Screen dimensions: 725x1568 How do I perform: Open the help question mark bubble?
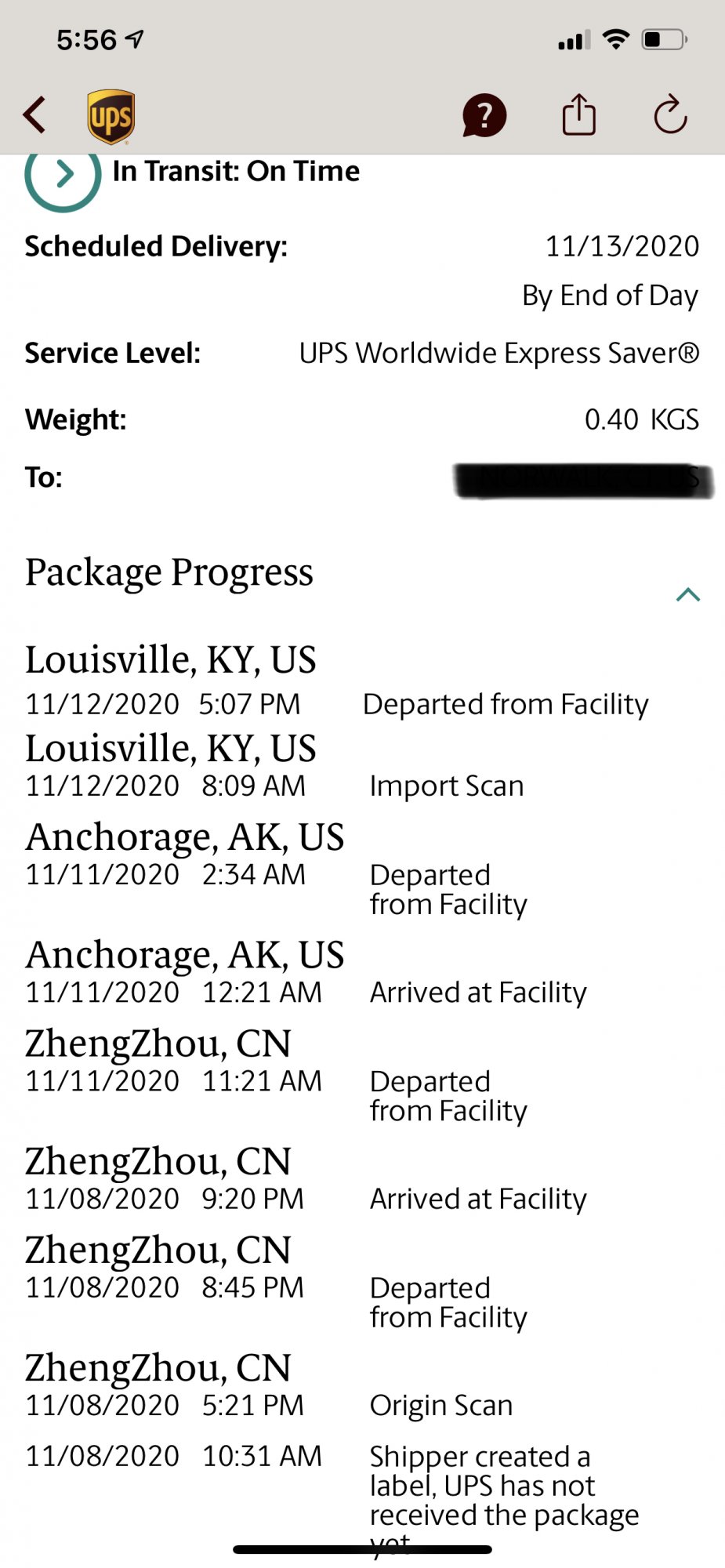(484, 116)
